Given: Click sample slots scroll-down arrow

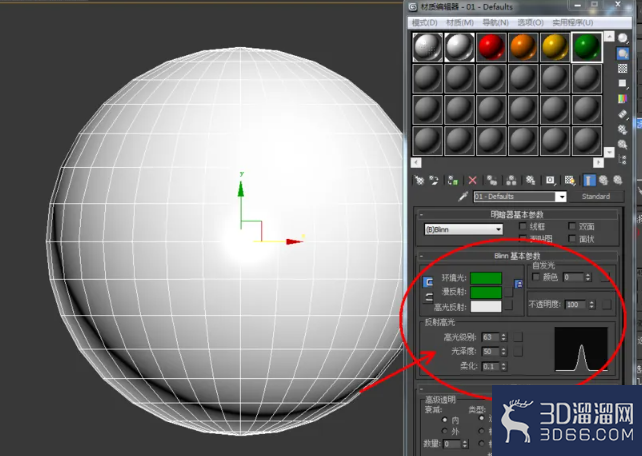Looking at the screenshot, I should pos(609,152).
